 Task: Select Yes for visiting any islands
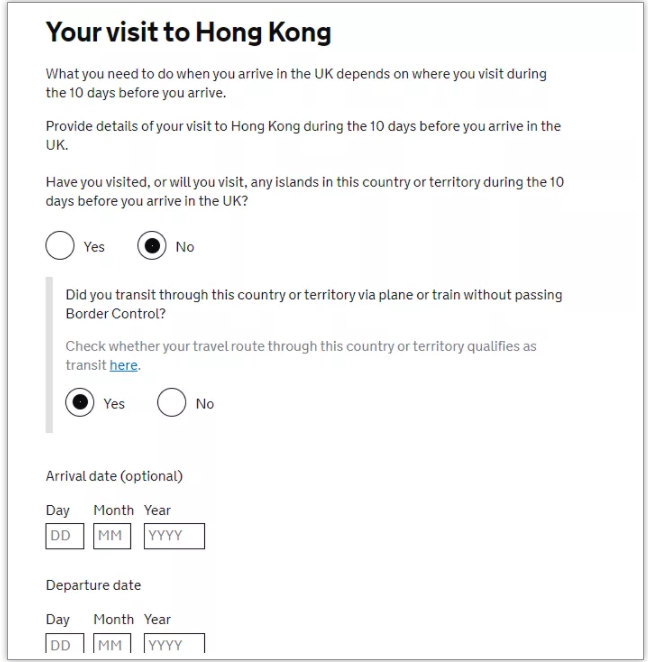point(60,246)
